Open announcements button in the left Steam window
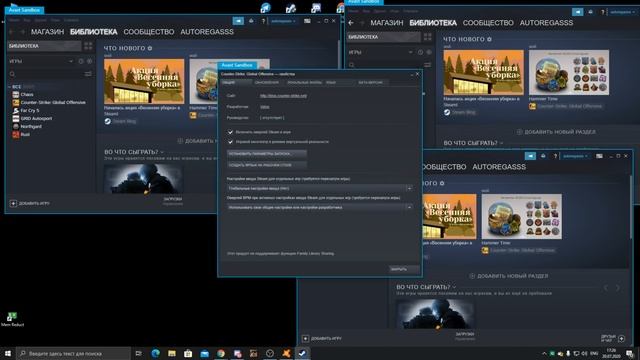 click(238, 21)
